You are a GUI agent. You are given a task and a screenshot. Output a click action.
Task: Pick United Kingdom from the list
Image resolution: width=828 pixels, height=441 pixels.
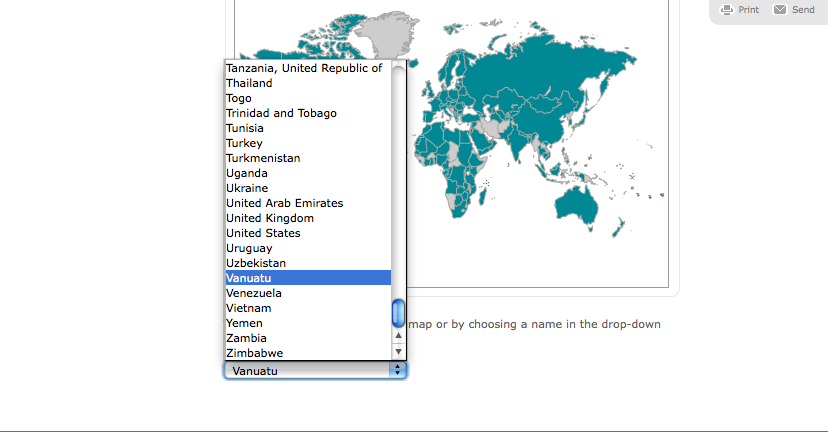[308, 218]
